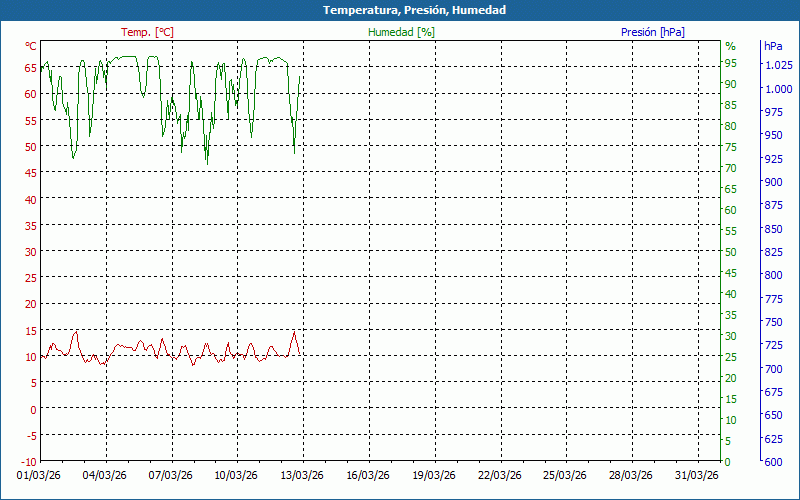Click the 25/03/26 date on the x-axis

(x=565, y=475)
